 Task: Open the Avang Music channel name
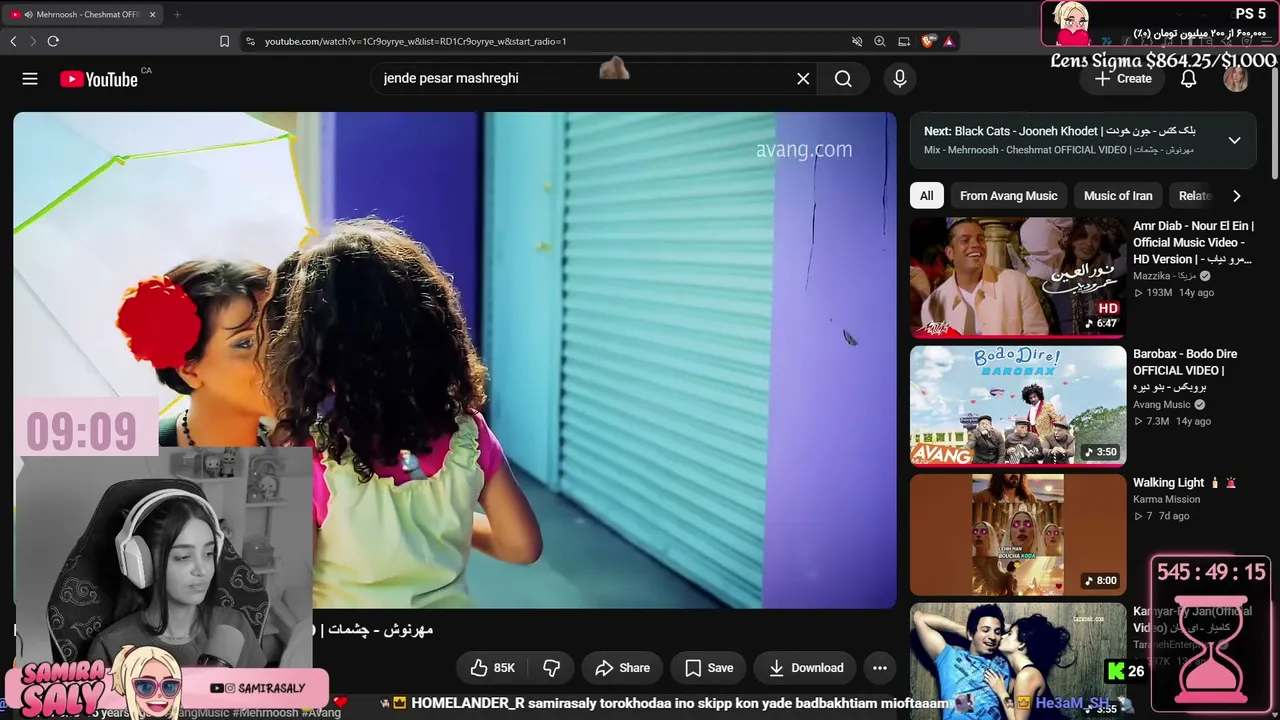[x=1162, y=405]
